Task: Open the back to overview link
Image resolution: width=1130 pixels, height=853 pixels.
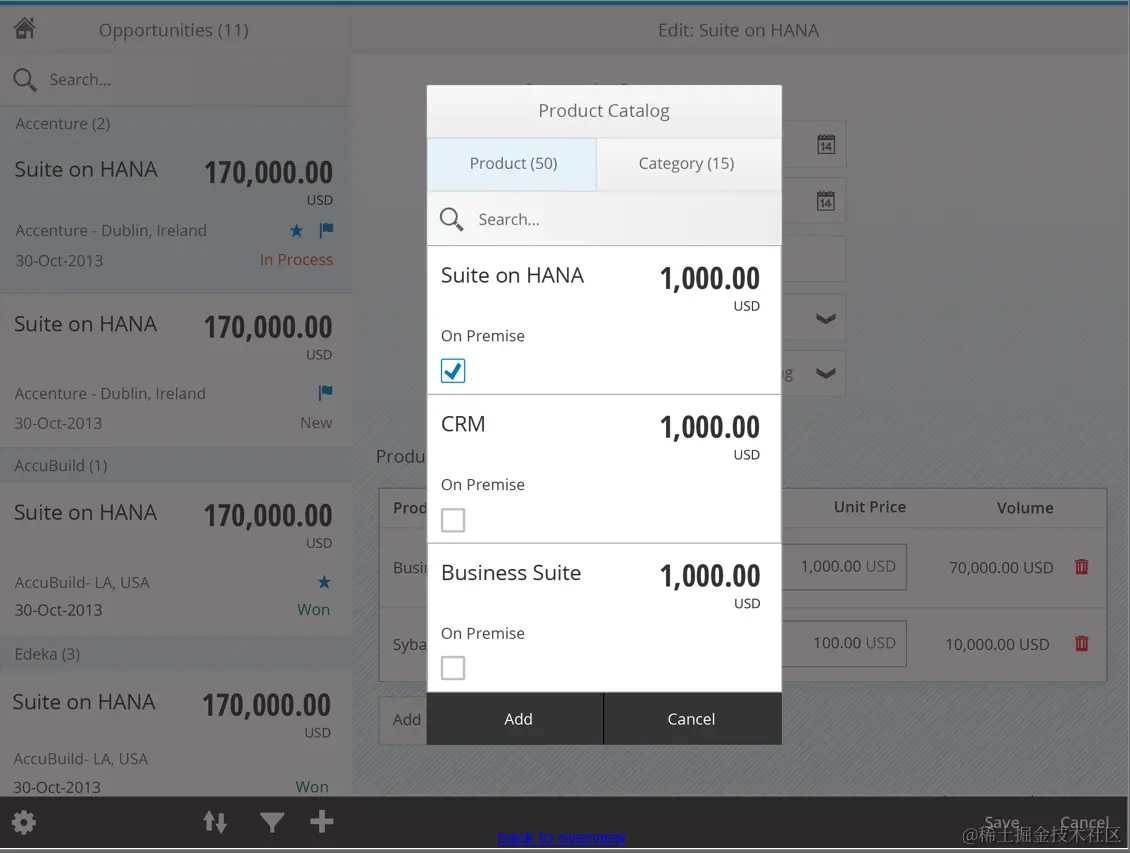Action: (561, 837)
